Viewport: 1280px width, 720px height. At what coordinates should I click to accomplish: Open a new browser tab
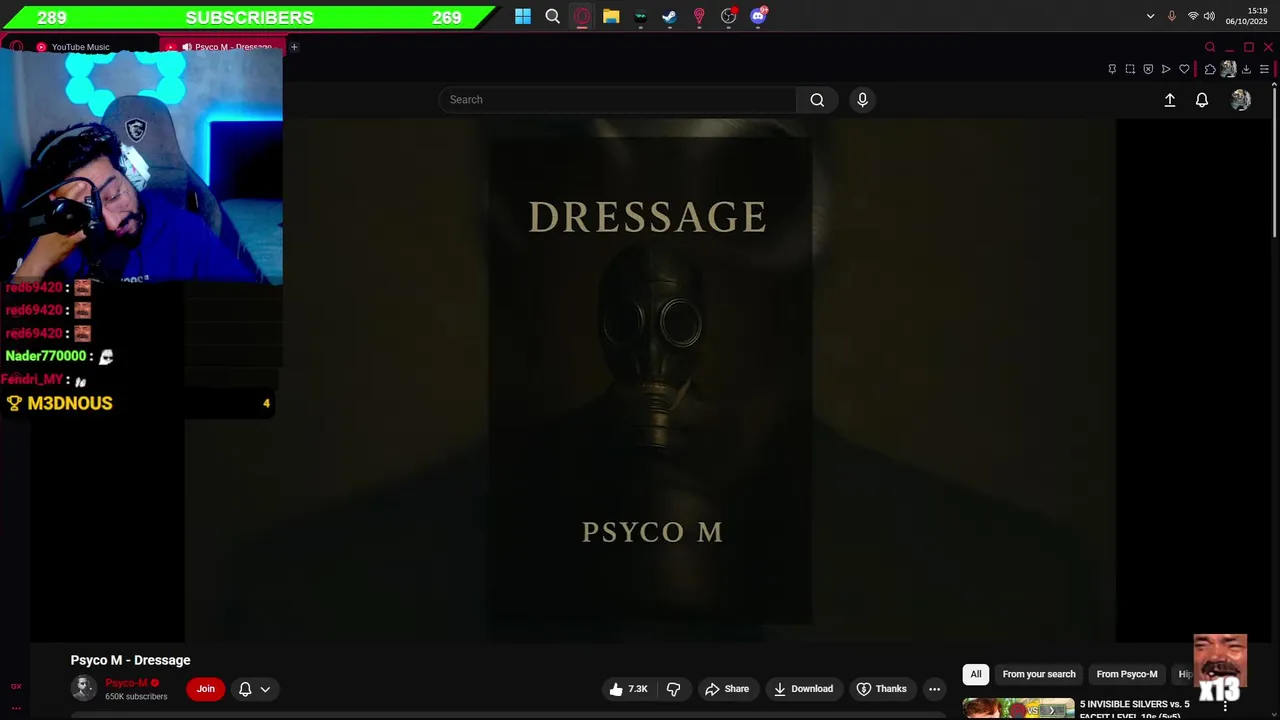coord(294,47)
